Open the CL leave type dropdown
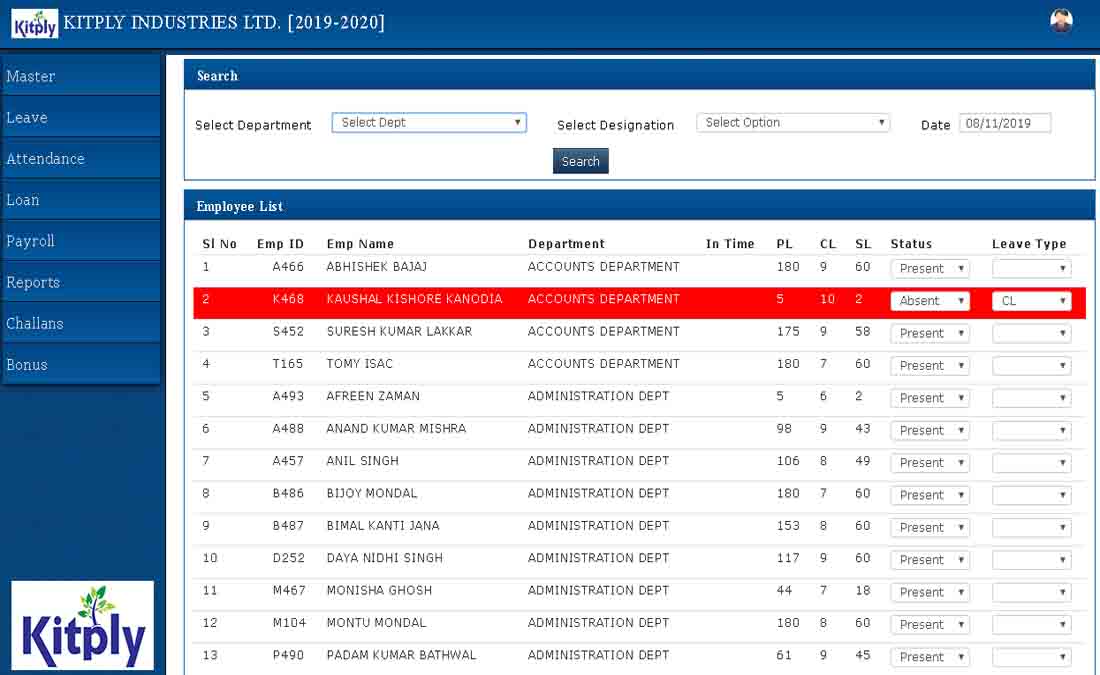This screenshot has height=675, width=1100. point(1031,301)
